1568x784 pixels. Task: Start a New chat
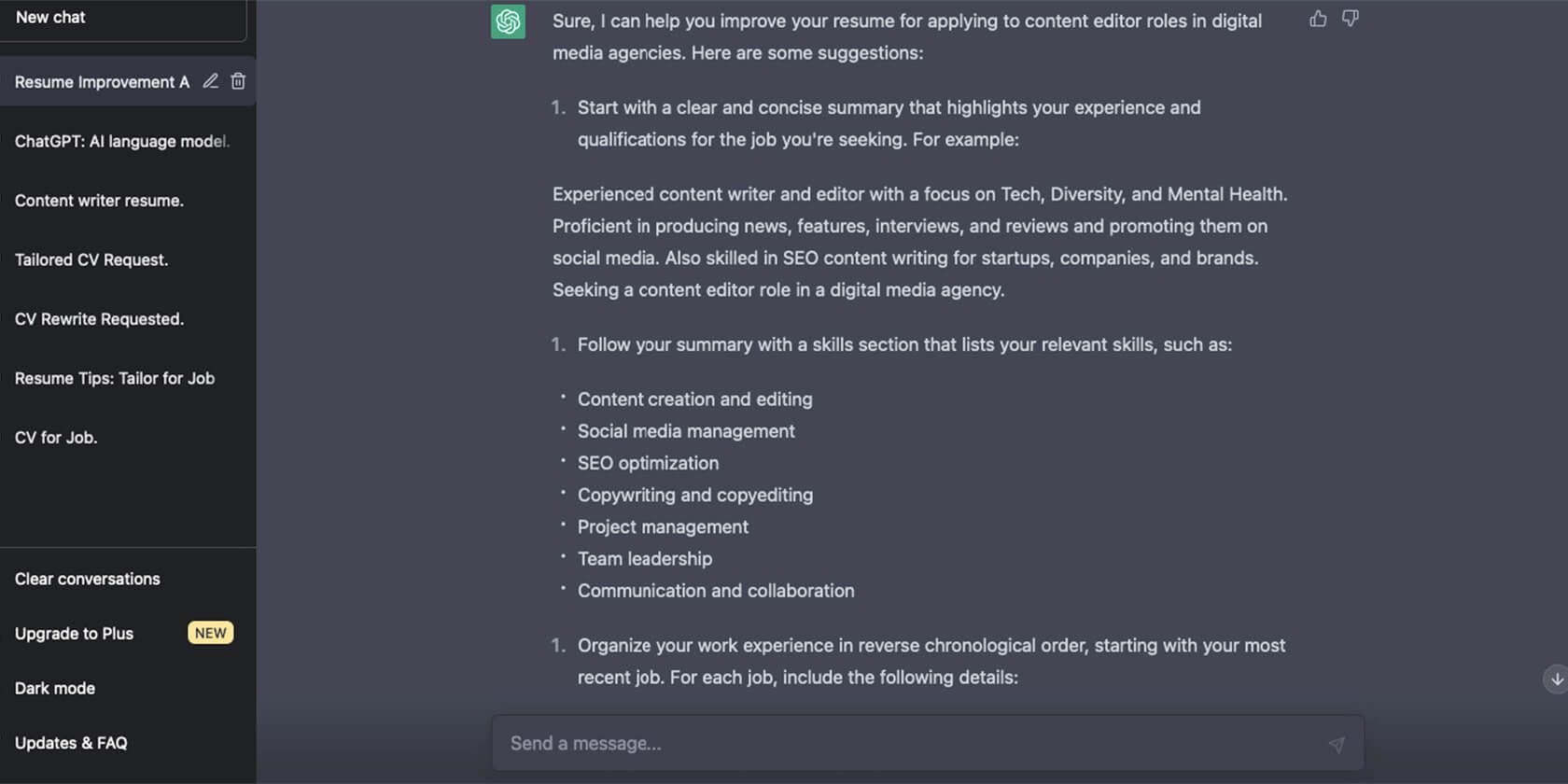(x=50, y=17)
